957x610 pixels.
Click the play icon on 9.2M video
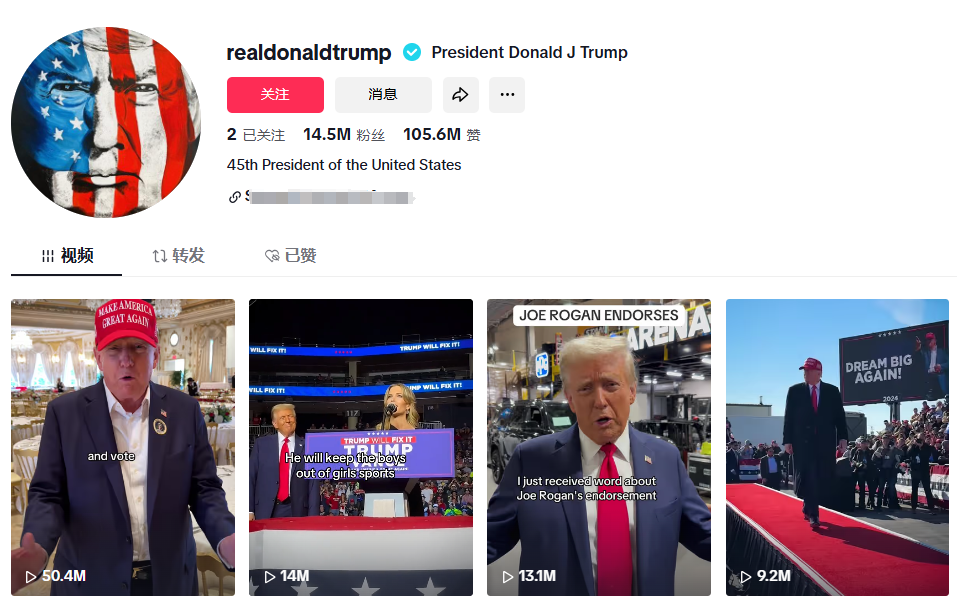tap(745, 576)
